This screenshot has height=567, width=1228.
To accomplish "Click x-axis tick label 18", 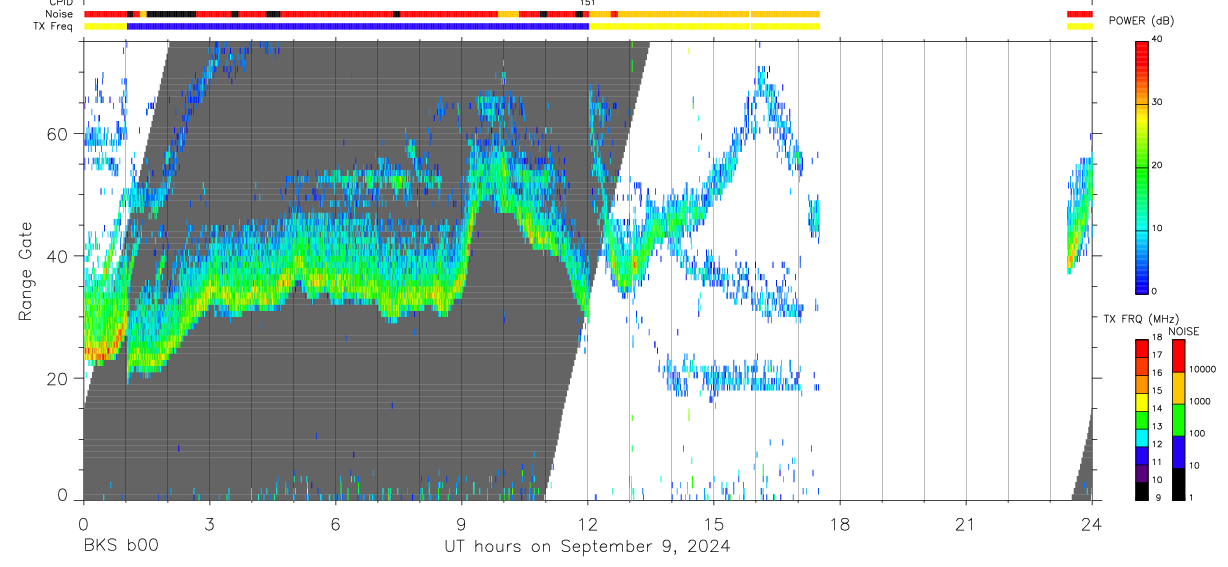I will (x=840, y=523).
